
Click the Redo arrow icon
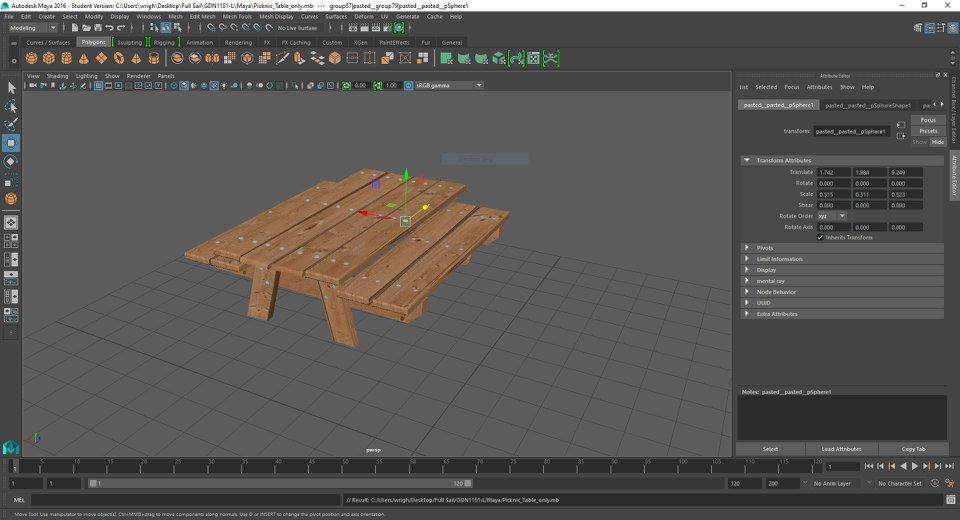tap(121, 28)
